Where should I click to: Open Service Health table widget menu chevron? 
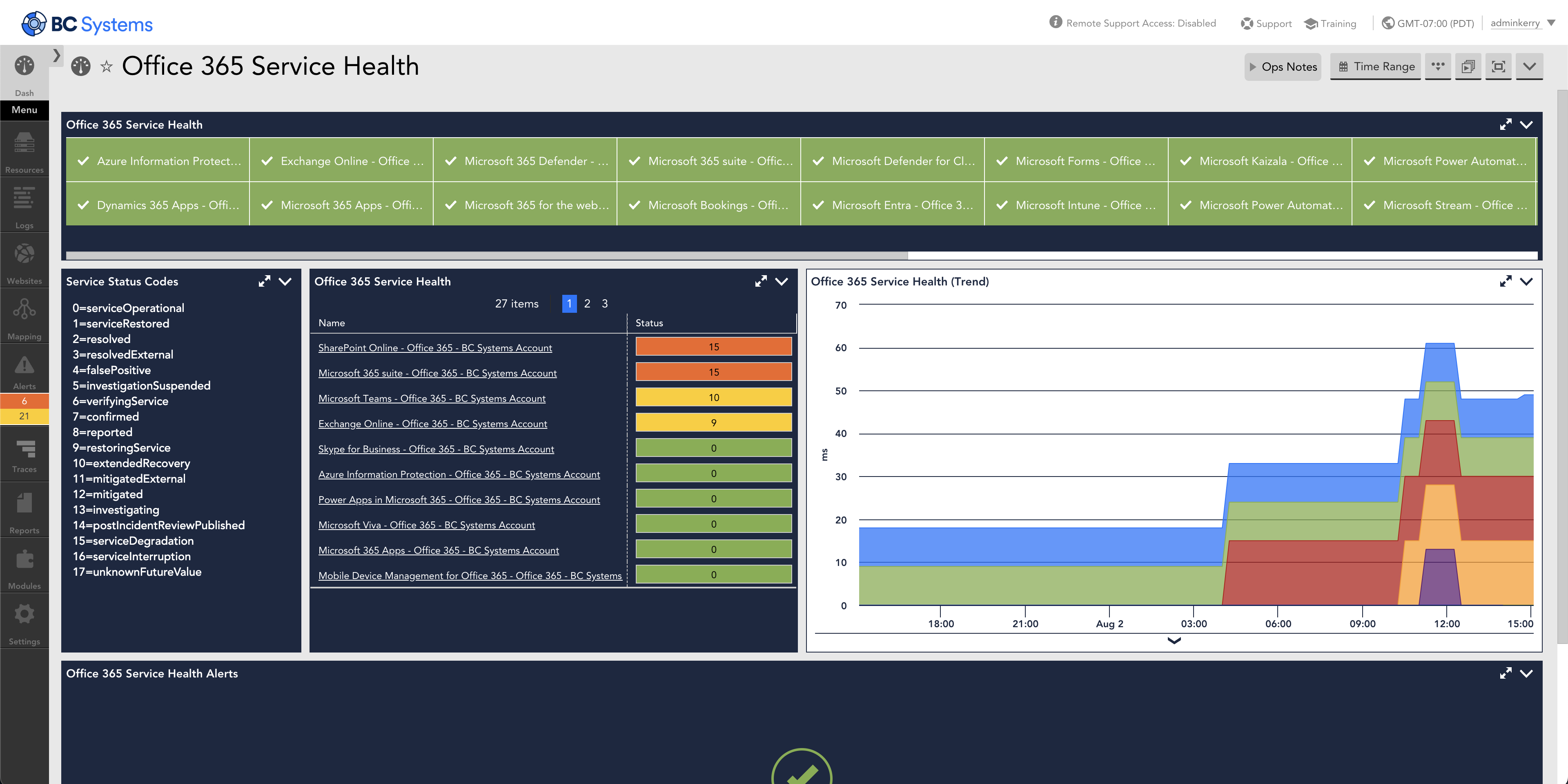coord(782,281)
